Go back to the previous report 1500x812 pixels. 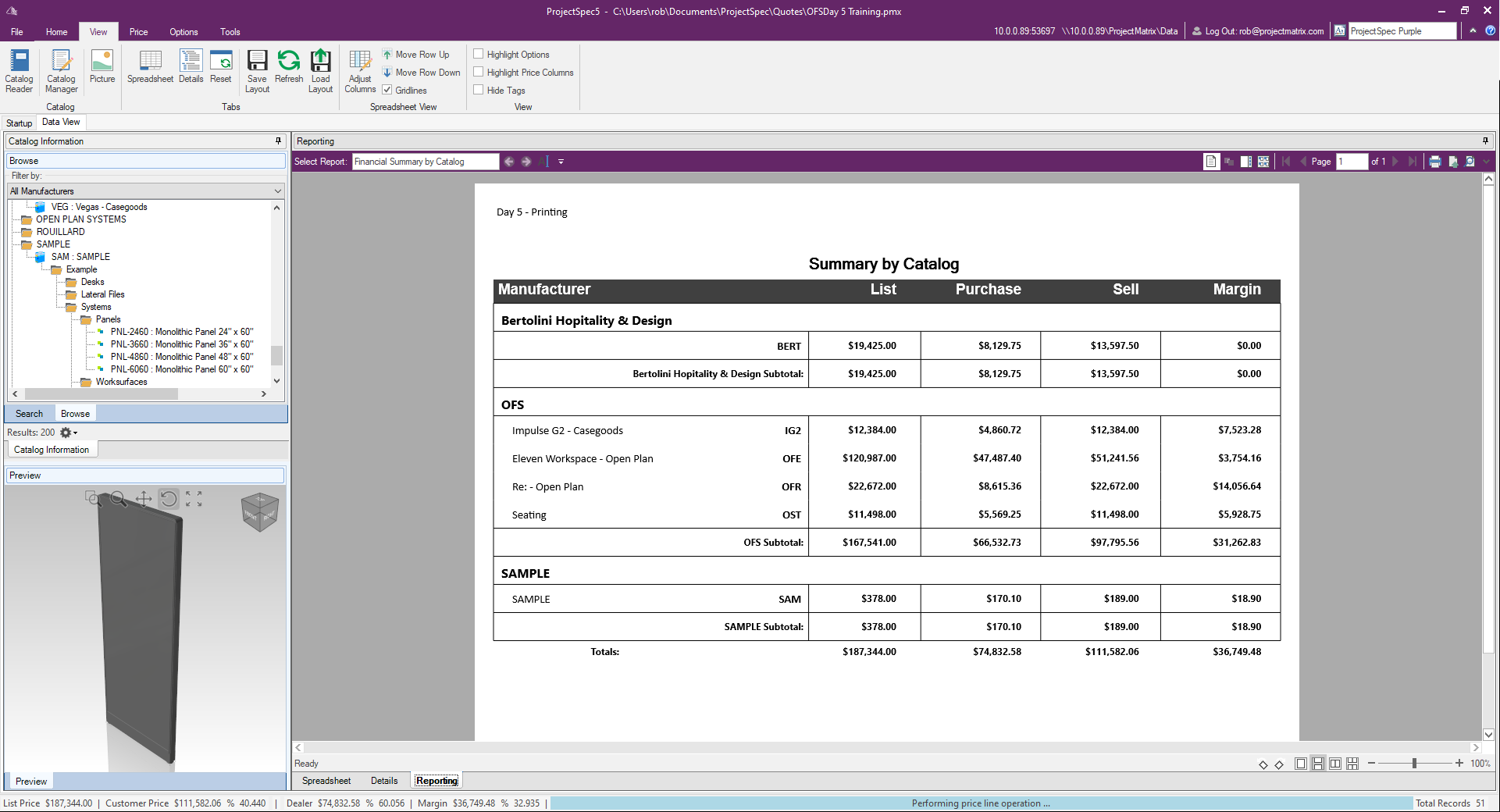tap(509, 162)
